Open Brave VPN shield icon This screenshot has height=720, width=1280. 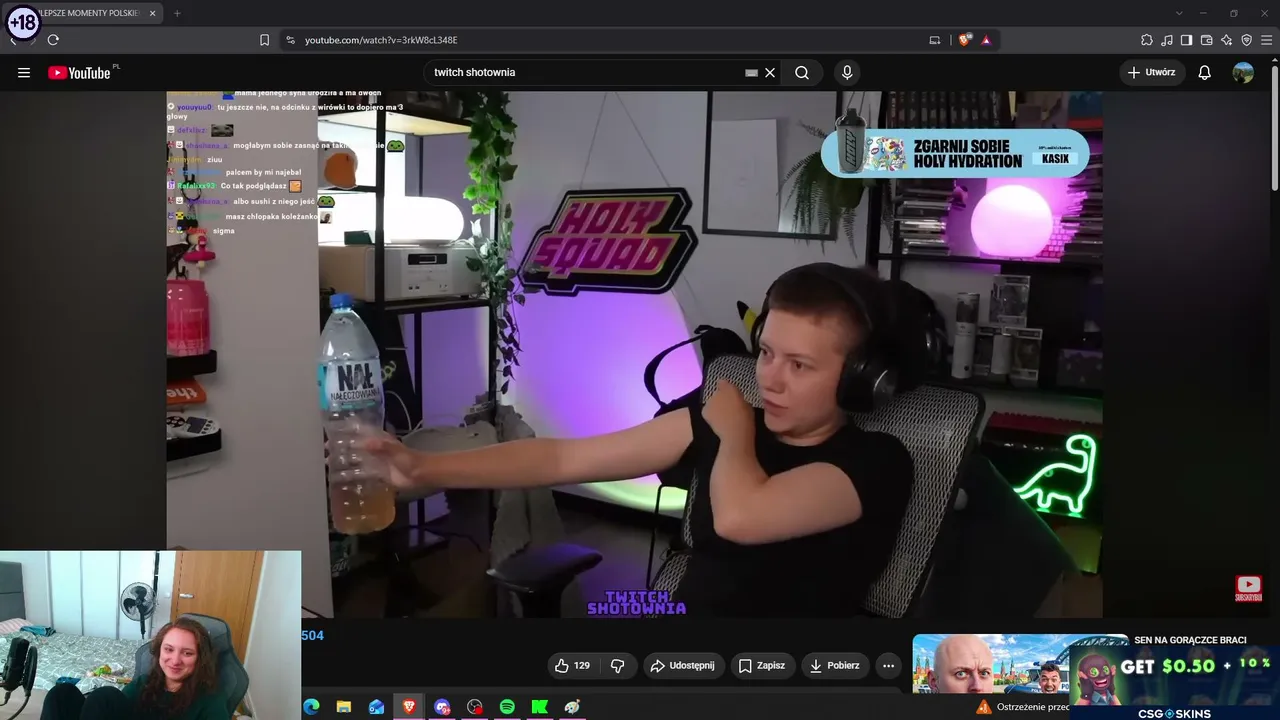point(1246,40)
